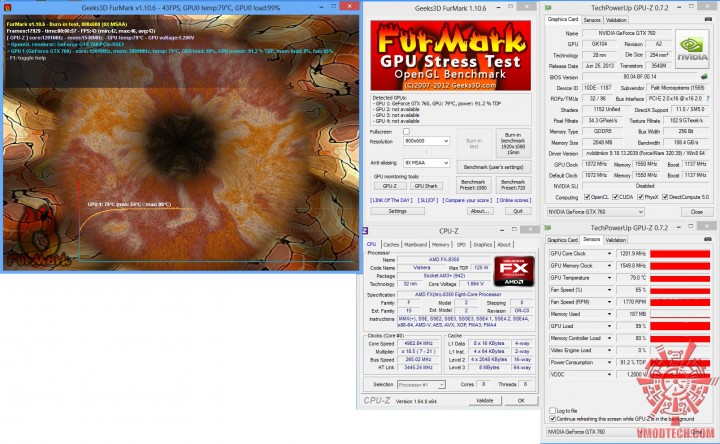Switch to the SPD tab in CPU-Z
Screen dimensions: 720x444
point(461,244)
